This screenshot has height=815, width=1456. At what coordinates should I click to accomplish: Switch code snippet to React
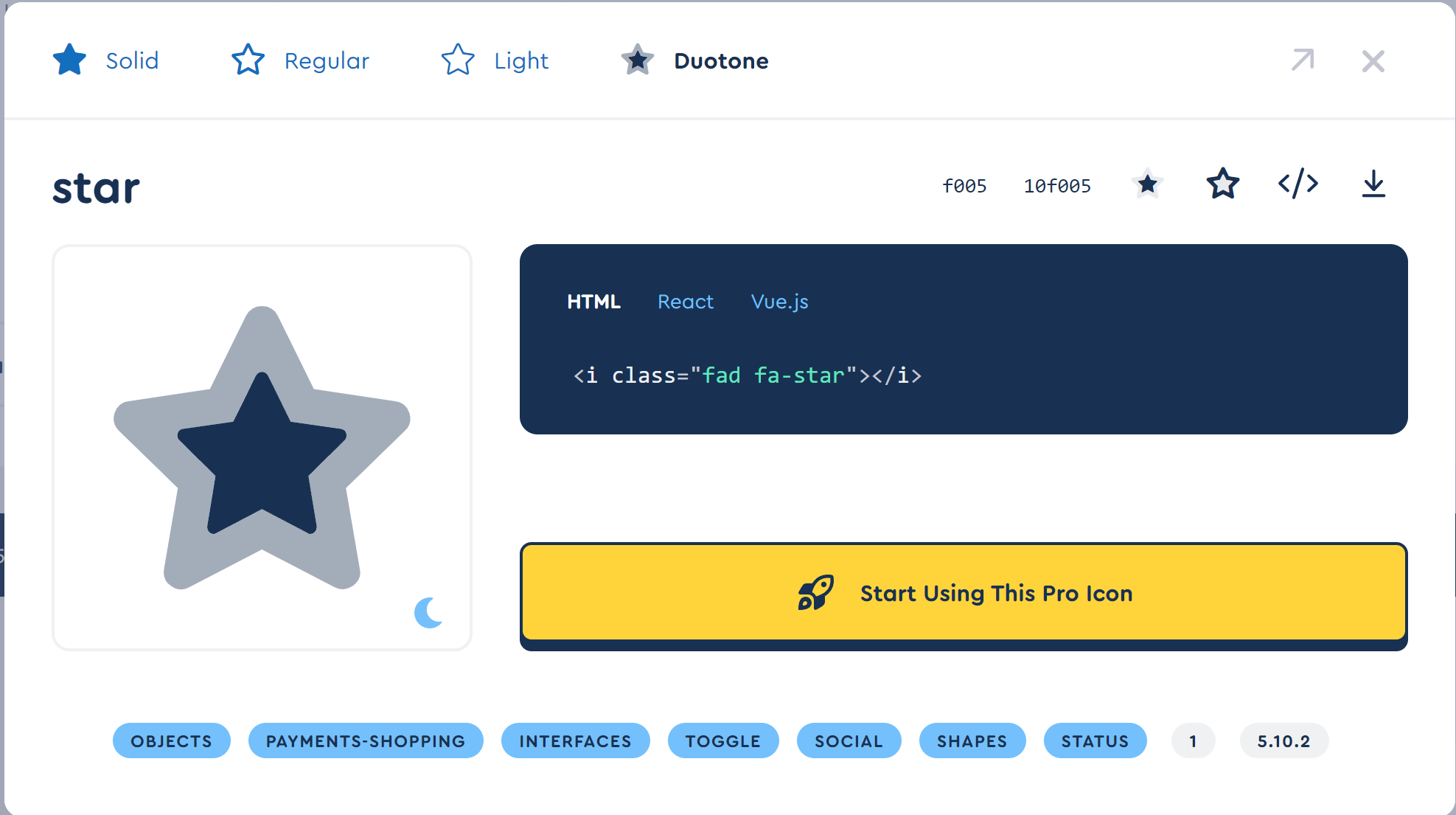pos(685,302)
